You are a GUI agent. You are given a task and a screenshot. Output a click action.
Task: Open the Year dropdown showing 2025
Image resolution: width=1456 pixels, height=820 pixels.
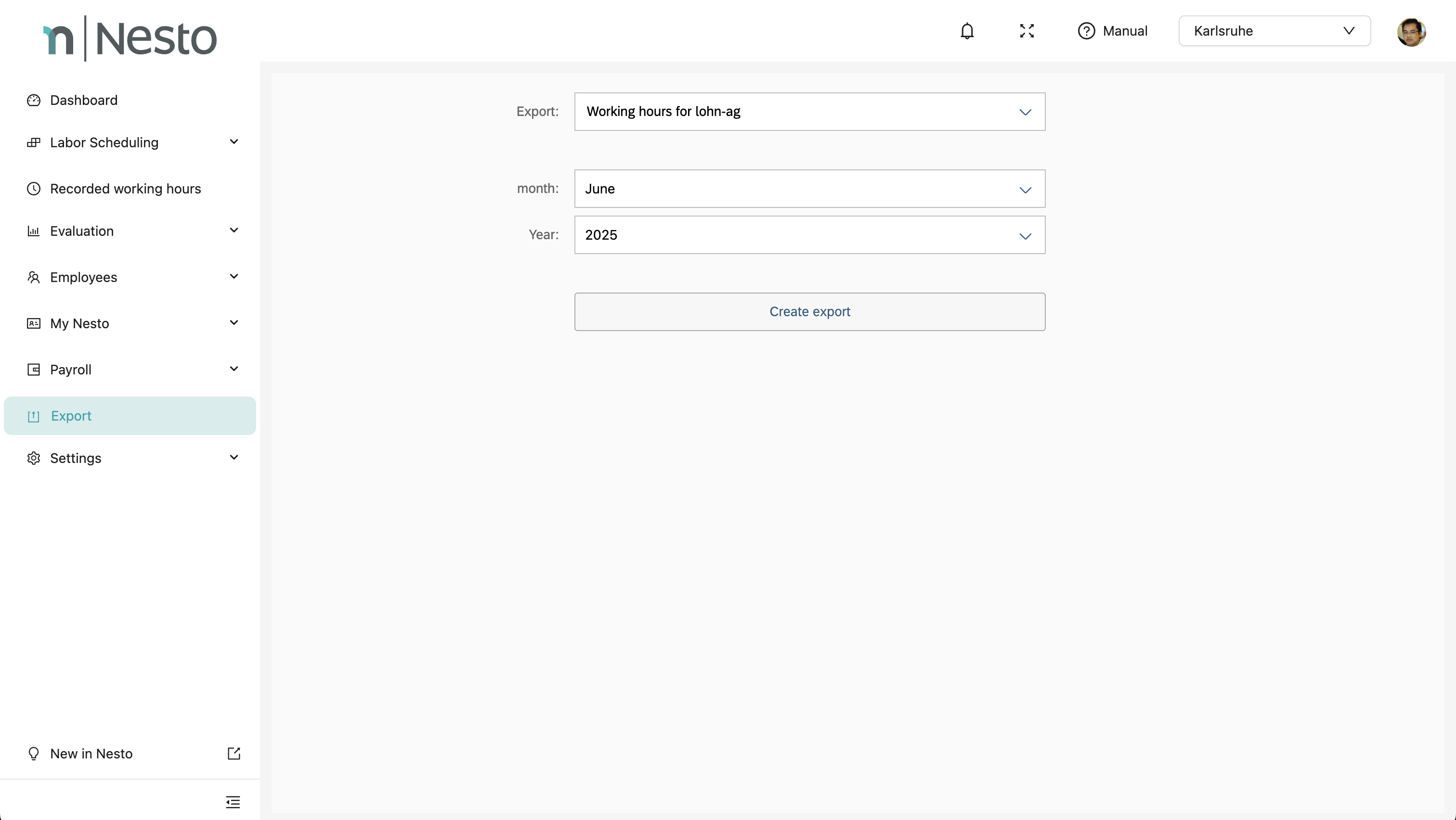[x=809, y=235]
